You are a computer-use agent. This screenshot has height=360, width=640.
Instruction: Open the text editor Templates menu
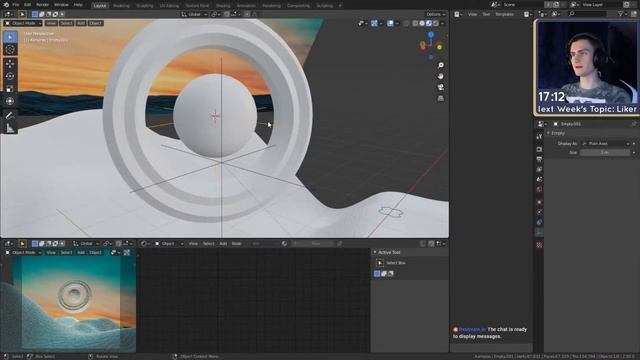(504, 14)
